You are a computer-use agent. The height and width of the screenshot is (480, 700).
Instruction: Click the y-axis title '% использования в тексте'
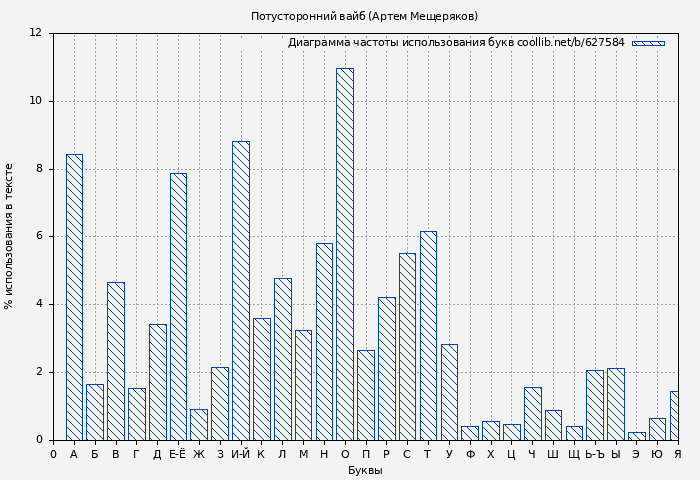[10, 236]
